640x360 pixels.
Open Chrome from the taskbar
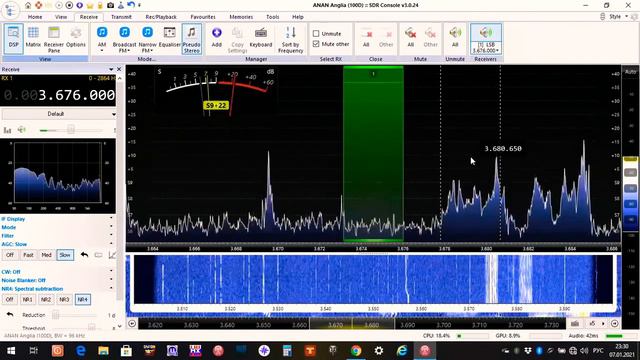pos(356,351)
